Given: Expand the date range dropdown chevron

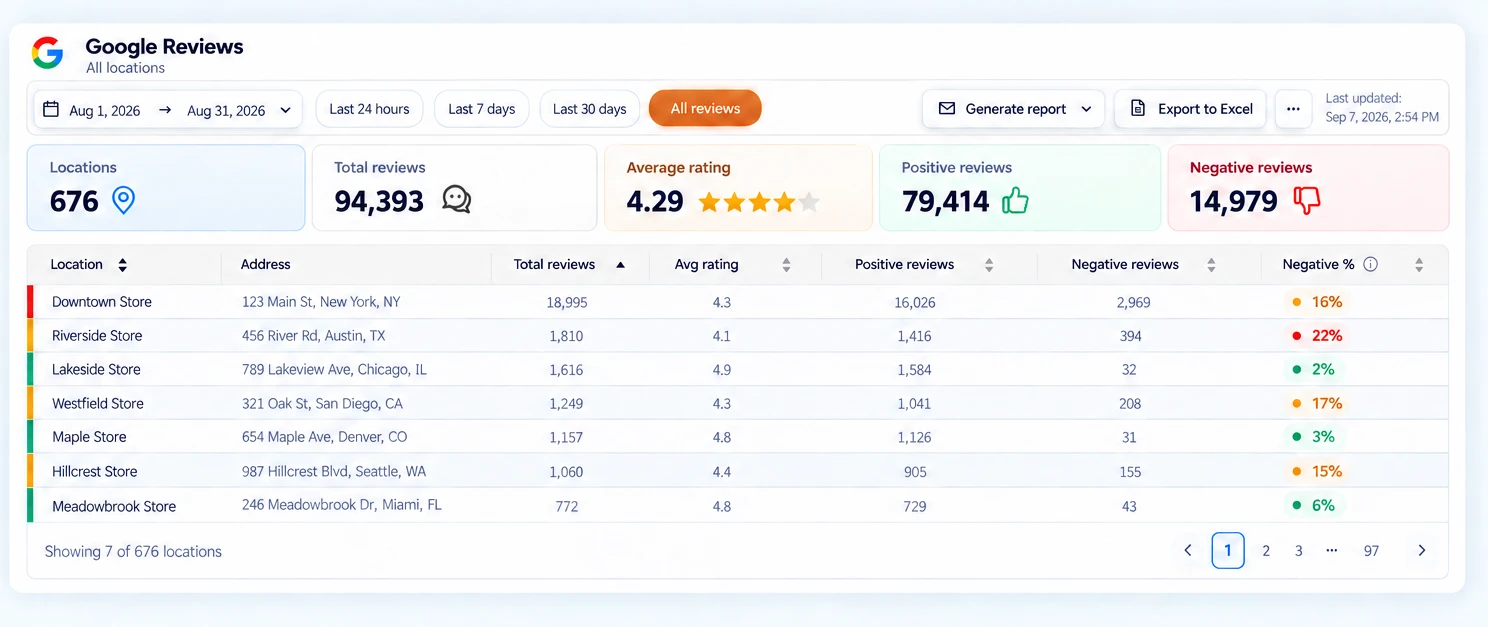Looking at the screenshot, I should (x=286, y=110).
